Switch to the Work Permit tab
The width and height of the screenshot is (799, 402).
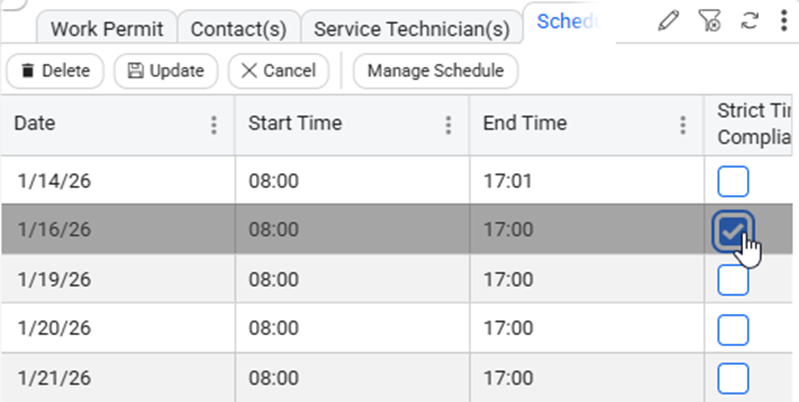108,29
